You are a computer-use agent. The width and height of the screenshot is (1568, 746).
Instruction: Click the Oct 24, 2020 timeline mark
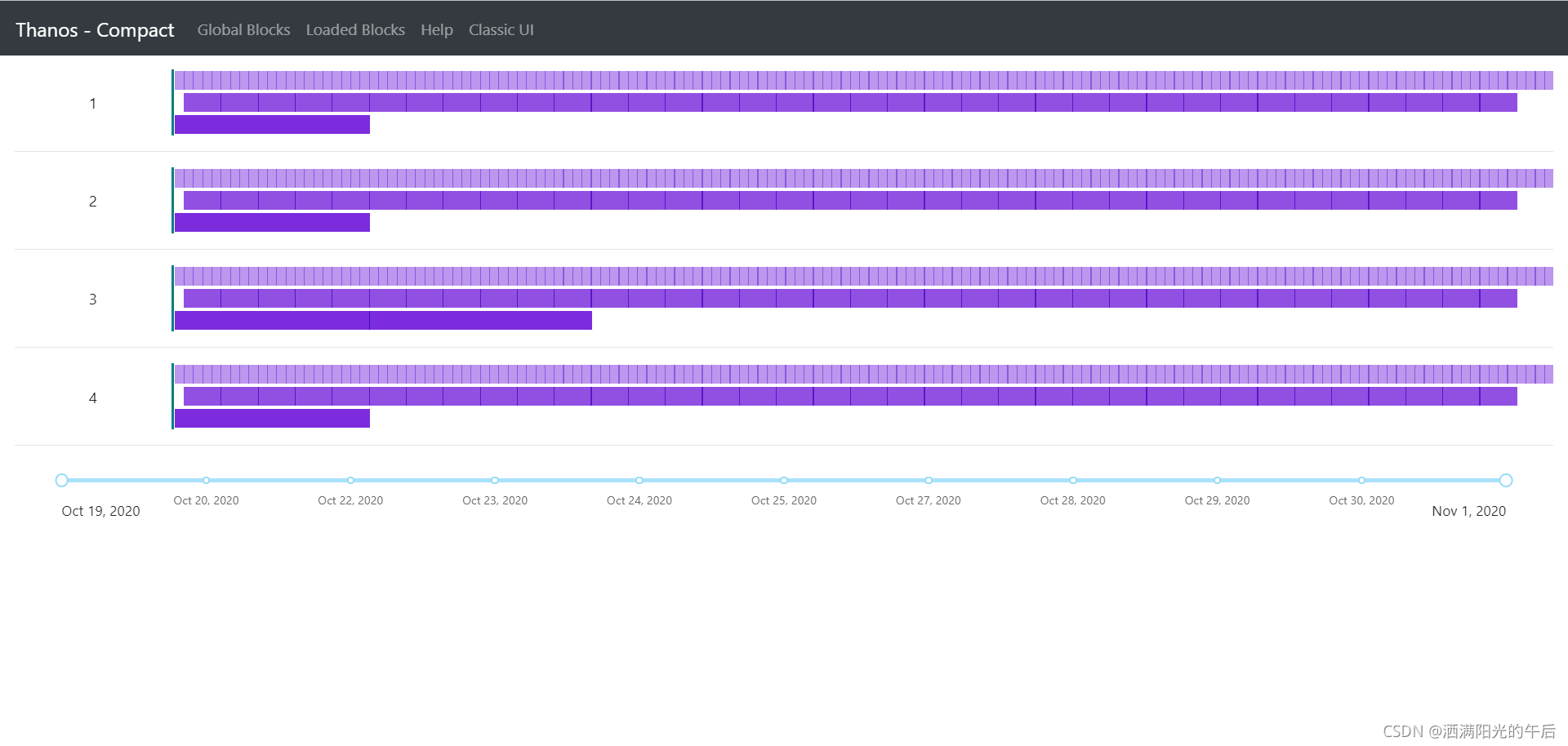[639, 481]
